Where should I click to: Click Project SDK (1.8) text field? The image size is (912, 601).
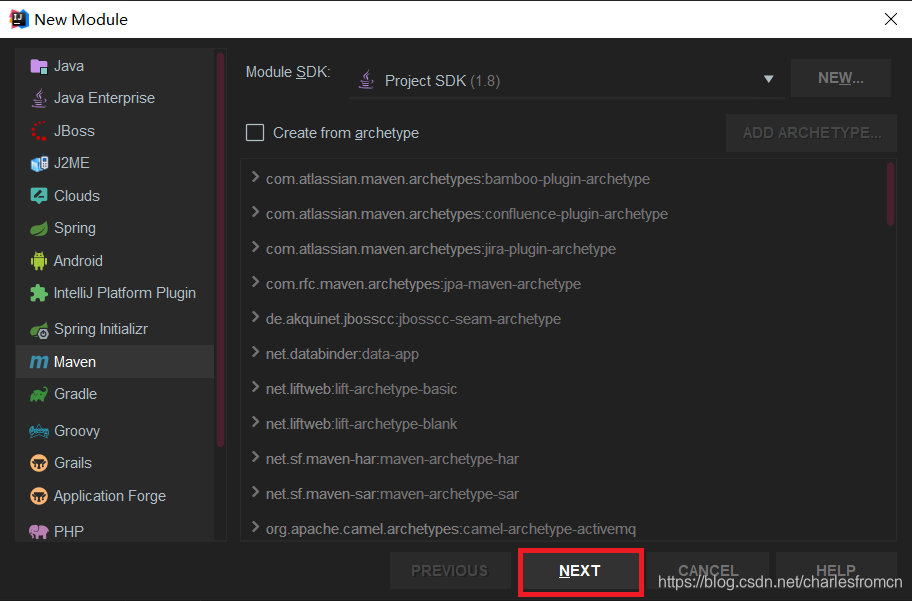click(567, 80)
